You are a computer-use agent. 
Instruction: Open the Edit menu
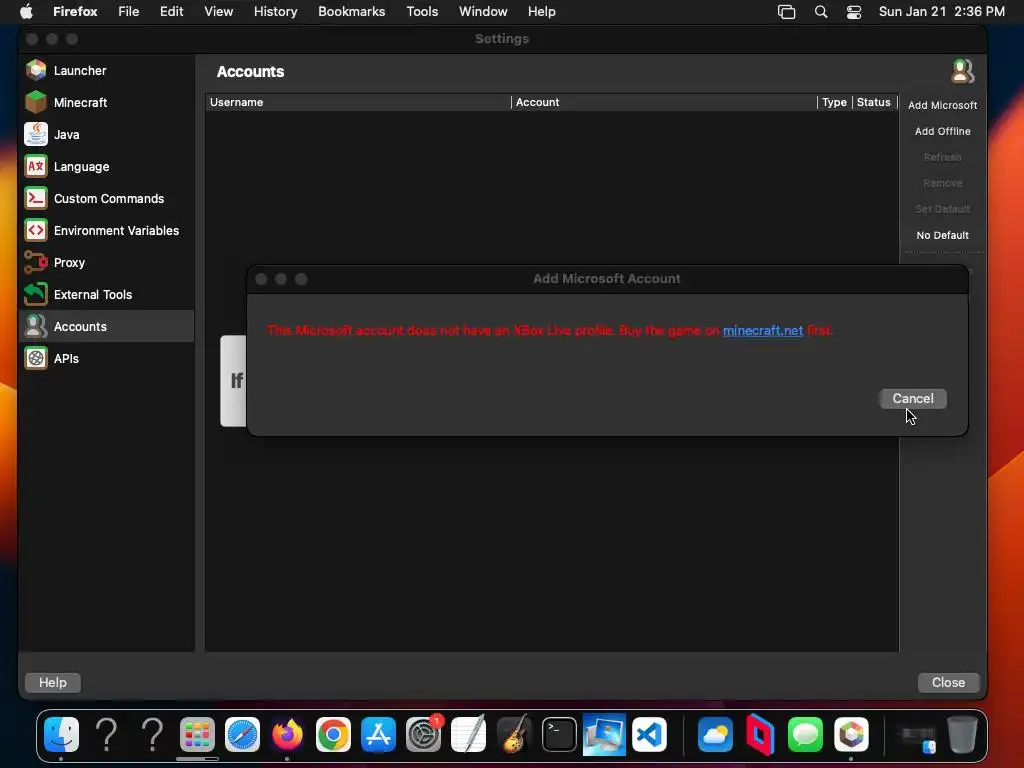click(172, 12)
